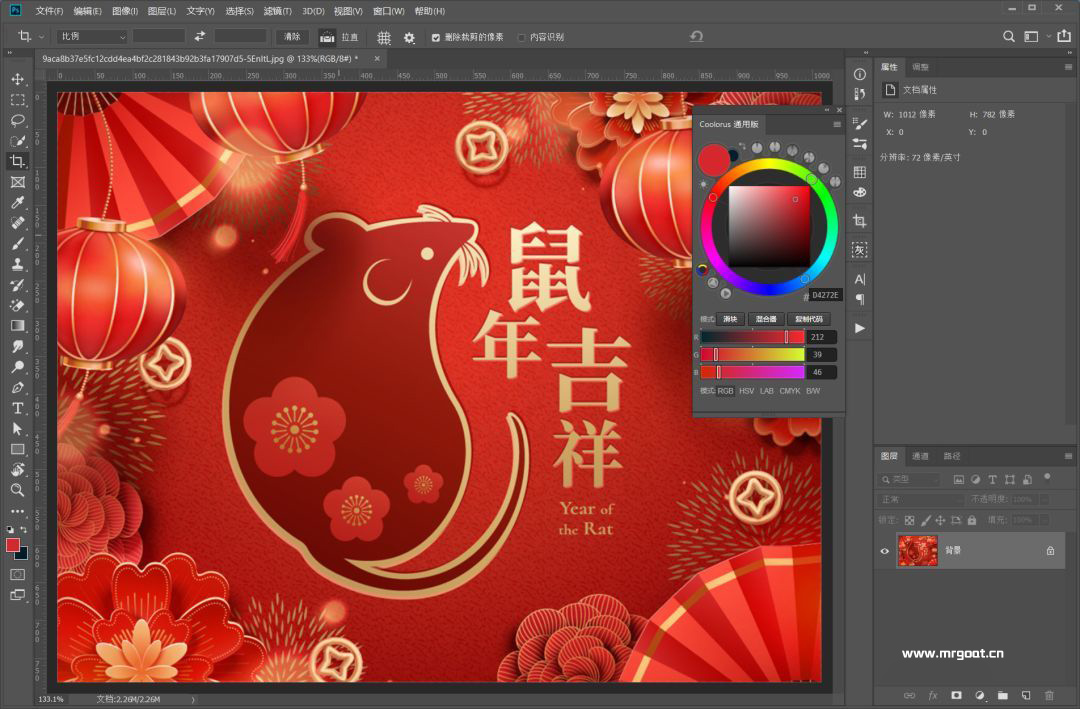1080x709 pixels.
Task: Expand the Layers panel options menu
Action: point(1067,456)
